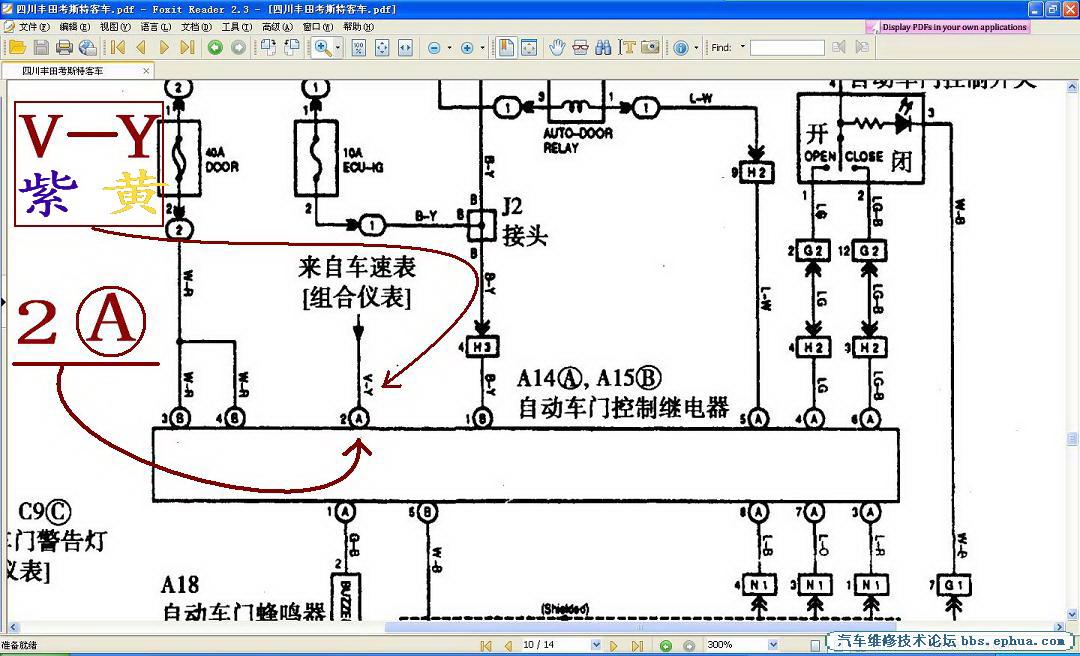
Task: Open the 工具(T) menu
Action: point(237,27)
